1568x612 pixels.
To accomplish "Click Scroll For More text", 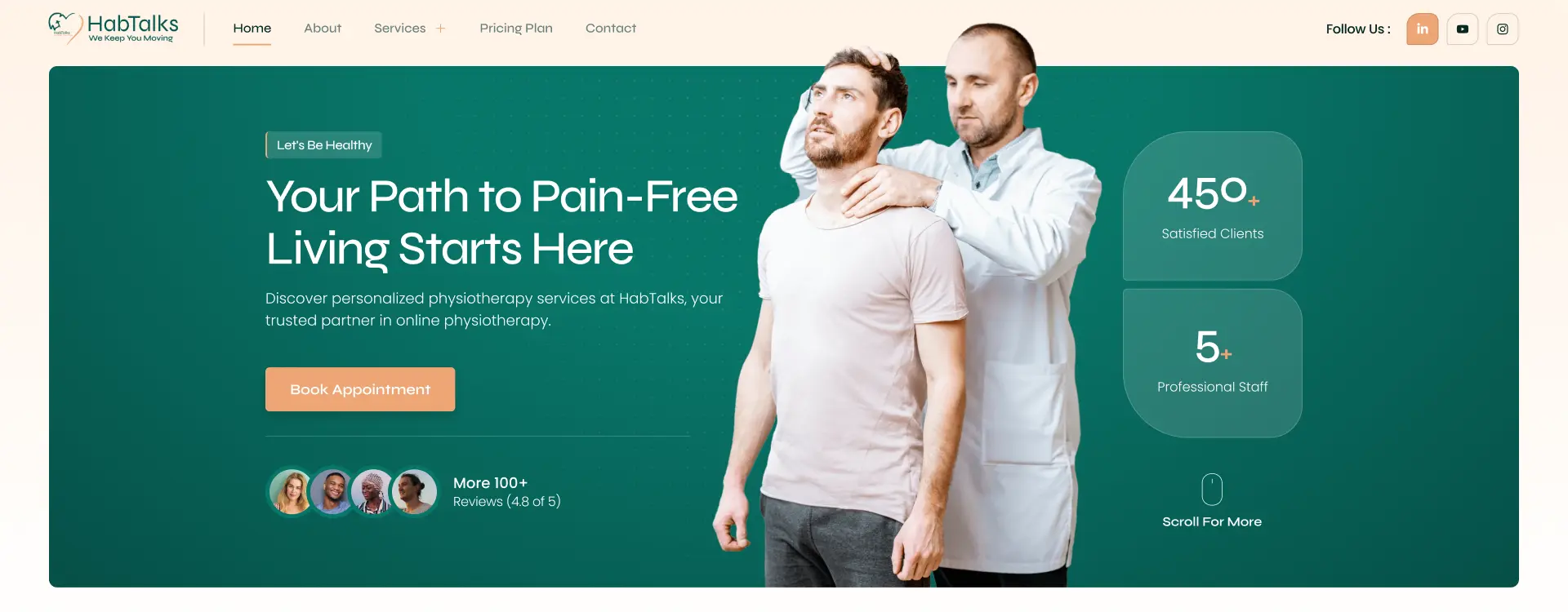I will [1212, 522].
